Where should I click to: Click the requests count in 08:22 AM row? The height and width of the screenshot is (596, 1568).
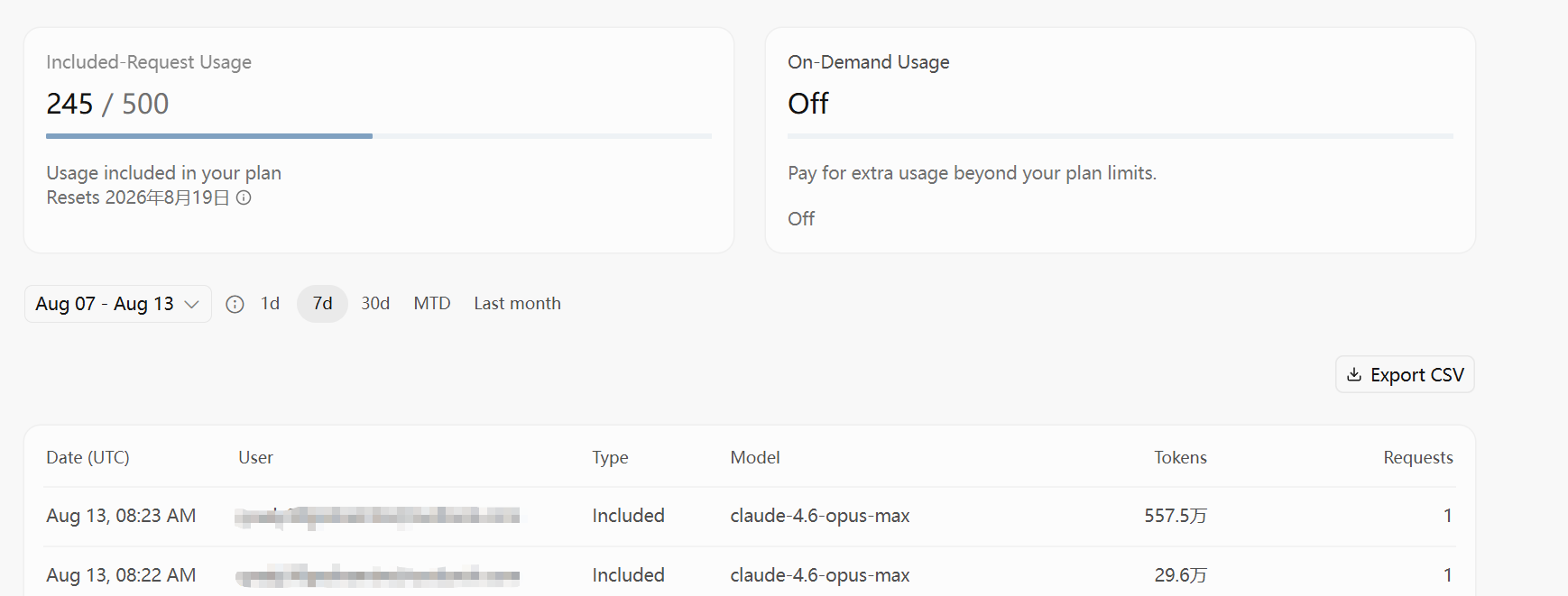1448,575
